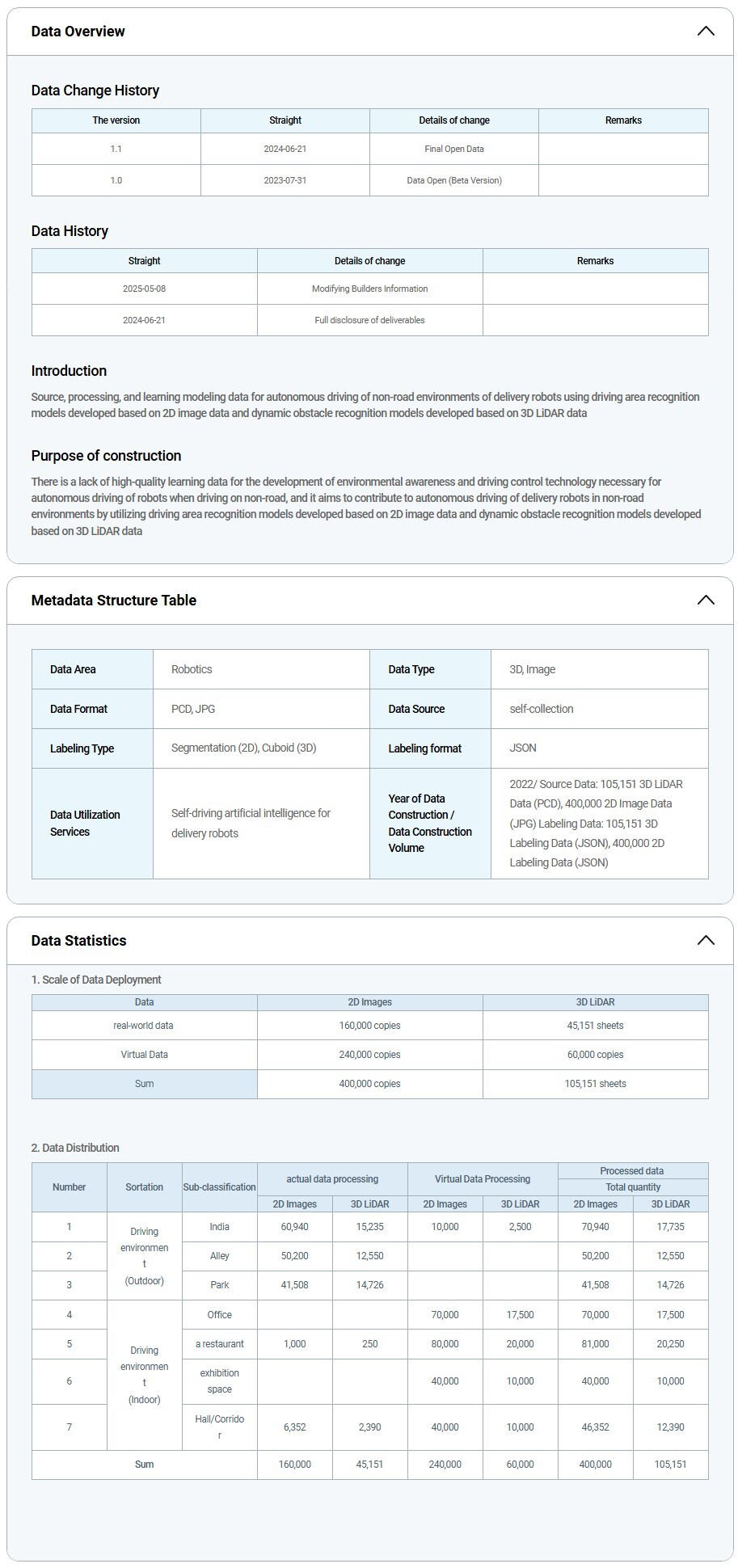Collapse the Metadata Structure Table chevron
738x1568 pixels.
[x=705, y=600]
